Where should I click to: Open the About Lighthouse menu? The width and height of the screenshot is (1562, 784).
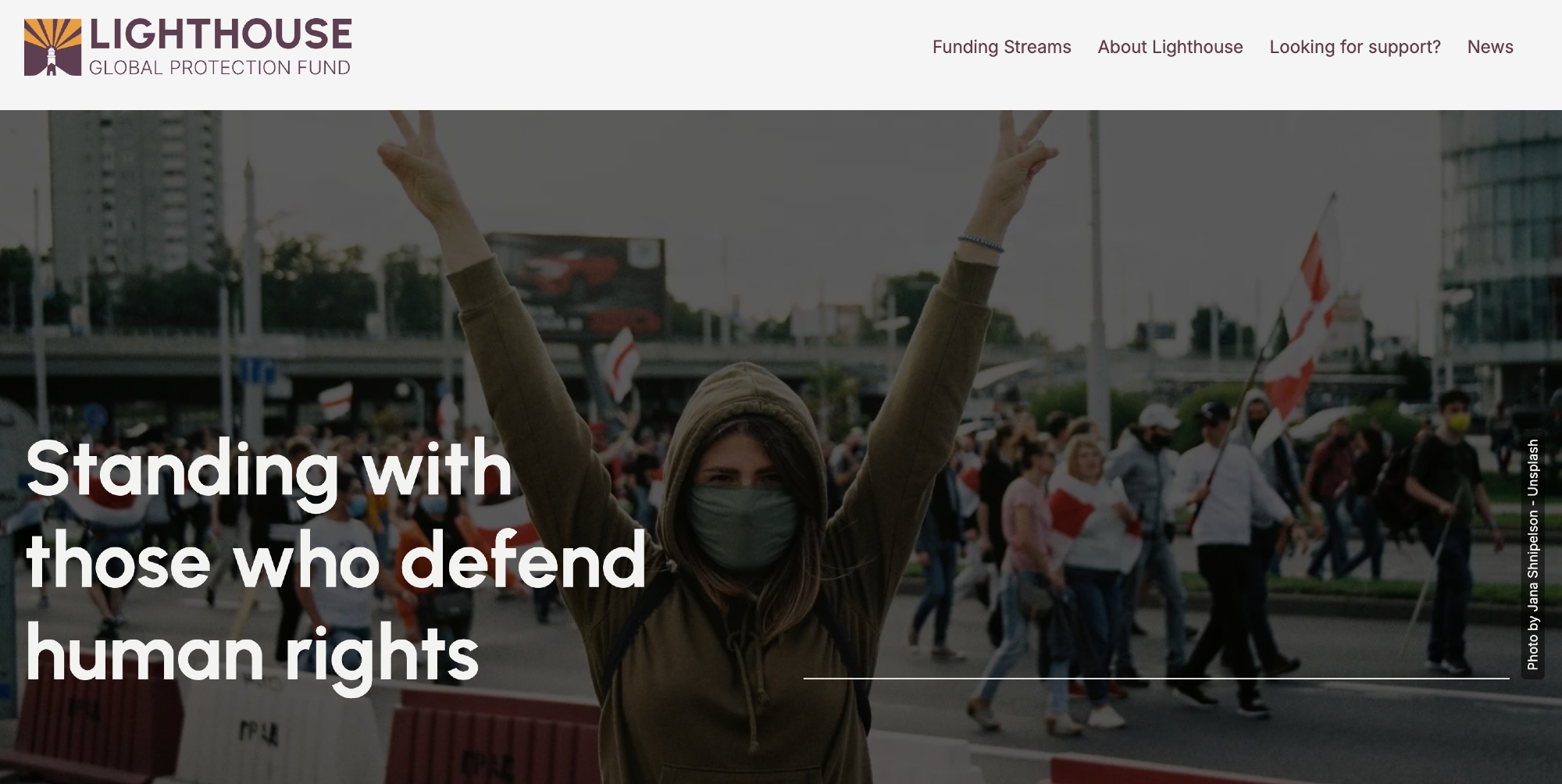pyautogui.click(x=1170, y=47)
